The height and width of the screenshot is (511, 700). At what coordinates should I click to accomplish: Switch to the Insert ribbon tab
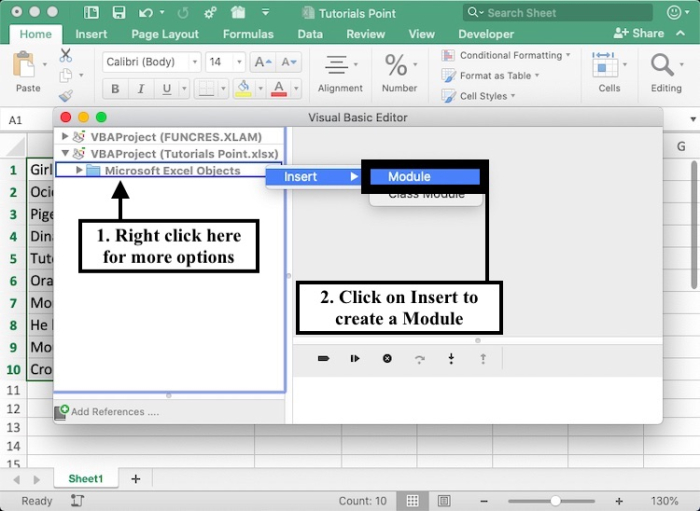coord(91,34)
